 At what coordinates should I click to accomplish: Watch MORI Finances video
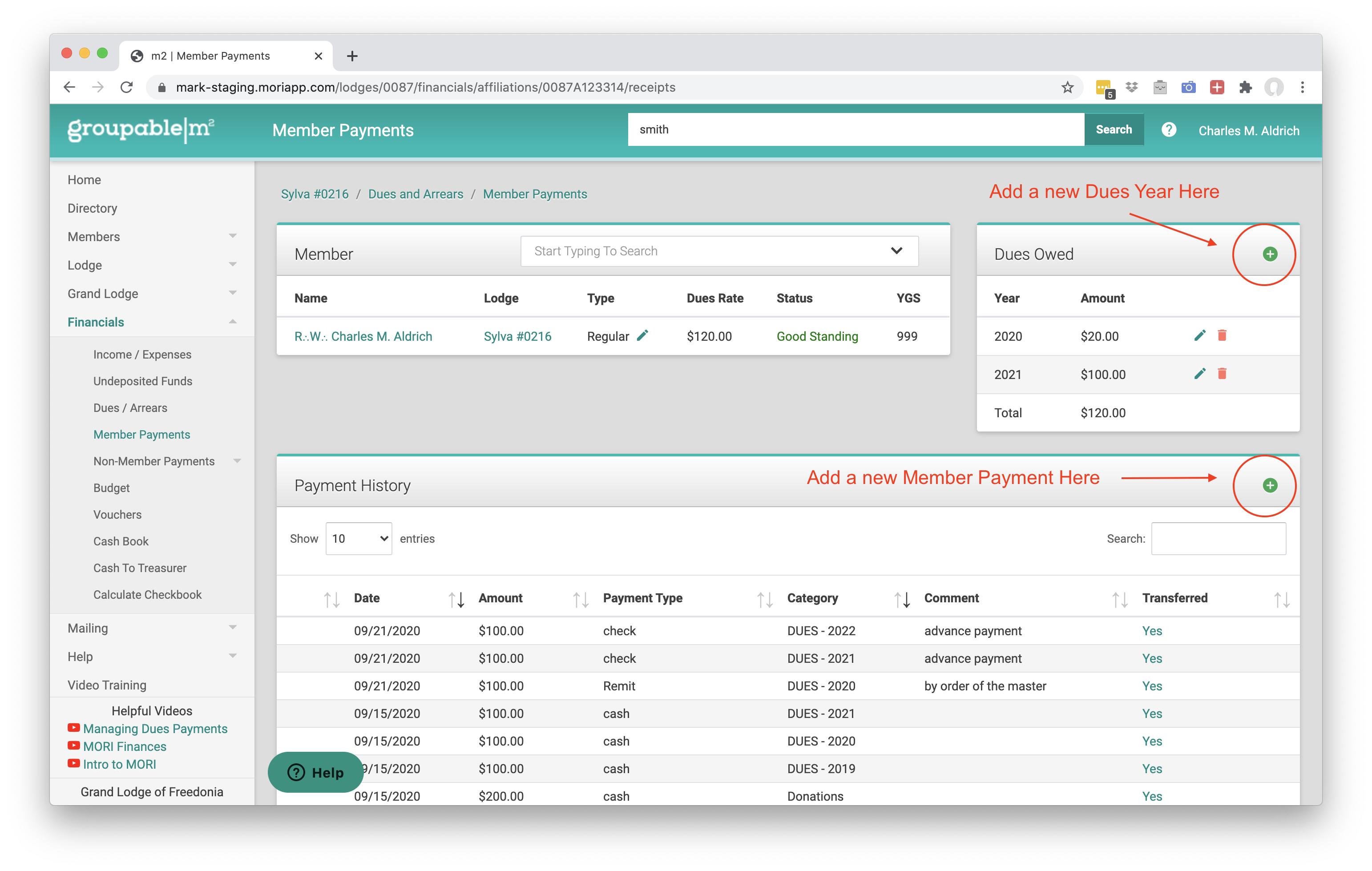(x=125, y=746)
